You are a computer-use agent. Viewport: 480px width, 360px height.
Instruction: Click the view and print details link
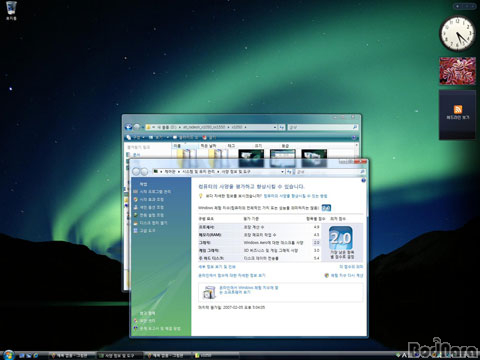coord(217,267)
